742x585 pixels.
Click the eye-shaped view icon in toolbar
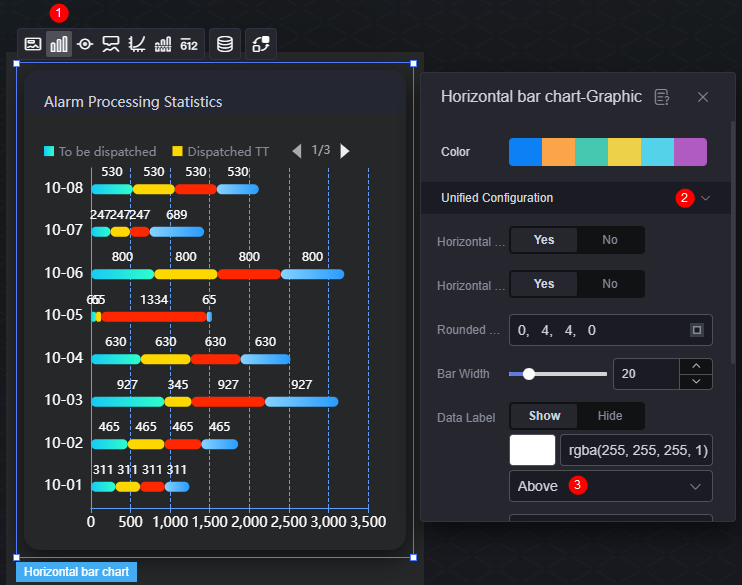[x=85, y=44]
